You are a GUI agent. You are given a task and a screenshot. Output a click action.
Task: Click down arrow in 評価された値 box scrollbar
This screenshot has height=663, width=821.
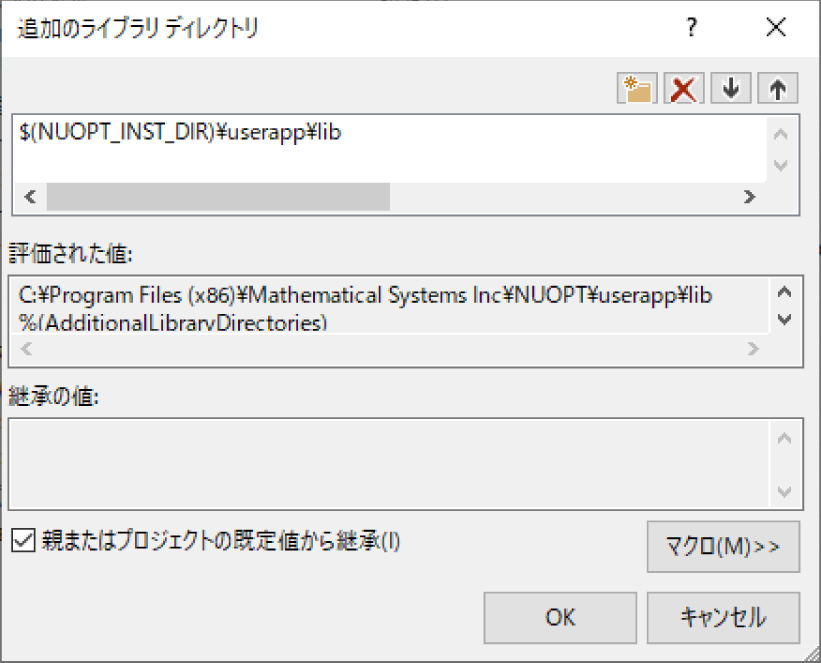pyautogui.click(x=784, y=319)
